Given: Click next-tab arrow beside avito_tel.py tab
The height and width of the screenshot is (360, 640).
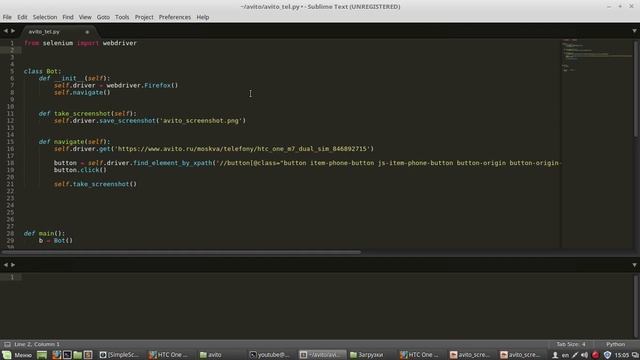Looking at the screenshot, I should tap(13, 31).
